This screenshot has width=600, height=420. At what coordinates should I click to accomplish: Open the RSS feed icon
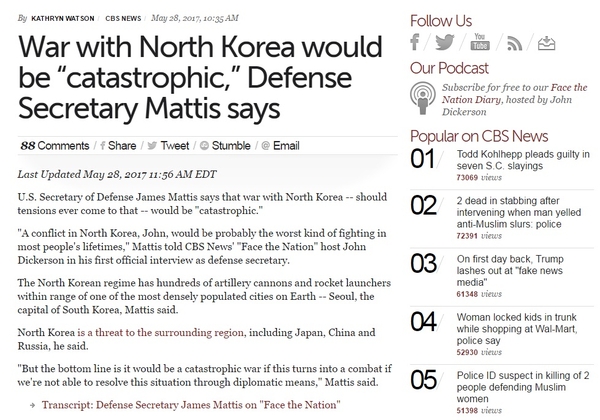point(514,43)
